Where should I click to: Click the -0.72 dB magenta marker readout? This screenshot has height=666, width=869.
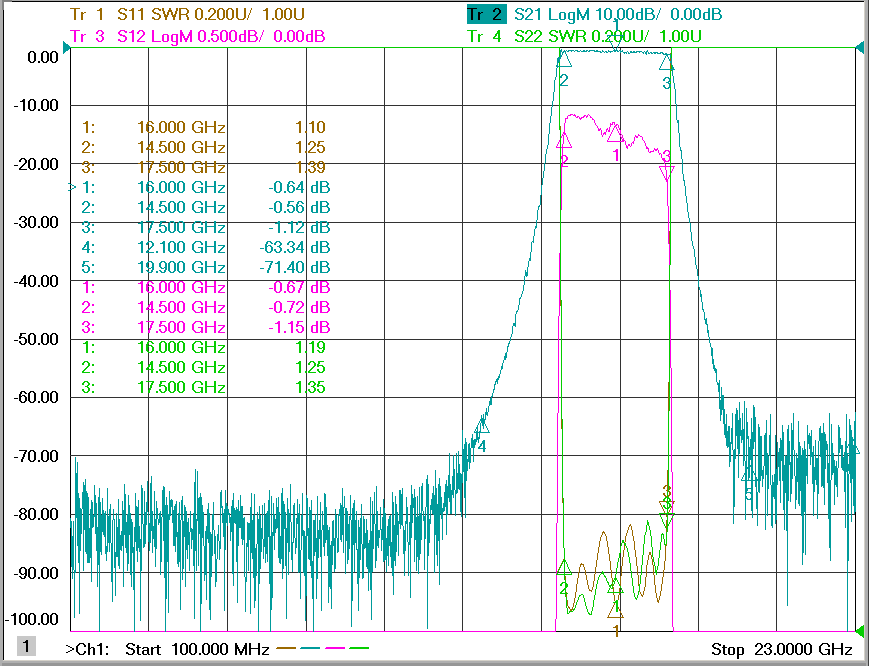(x=299, y=307)
